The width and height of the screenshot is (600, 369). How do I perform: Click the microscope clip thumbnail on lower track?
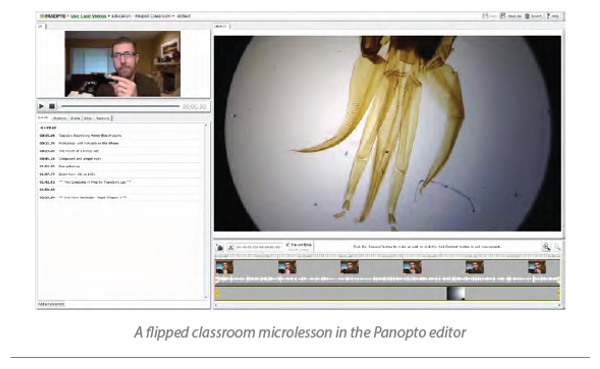456,294
